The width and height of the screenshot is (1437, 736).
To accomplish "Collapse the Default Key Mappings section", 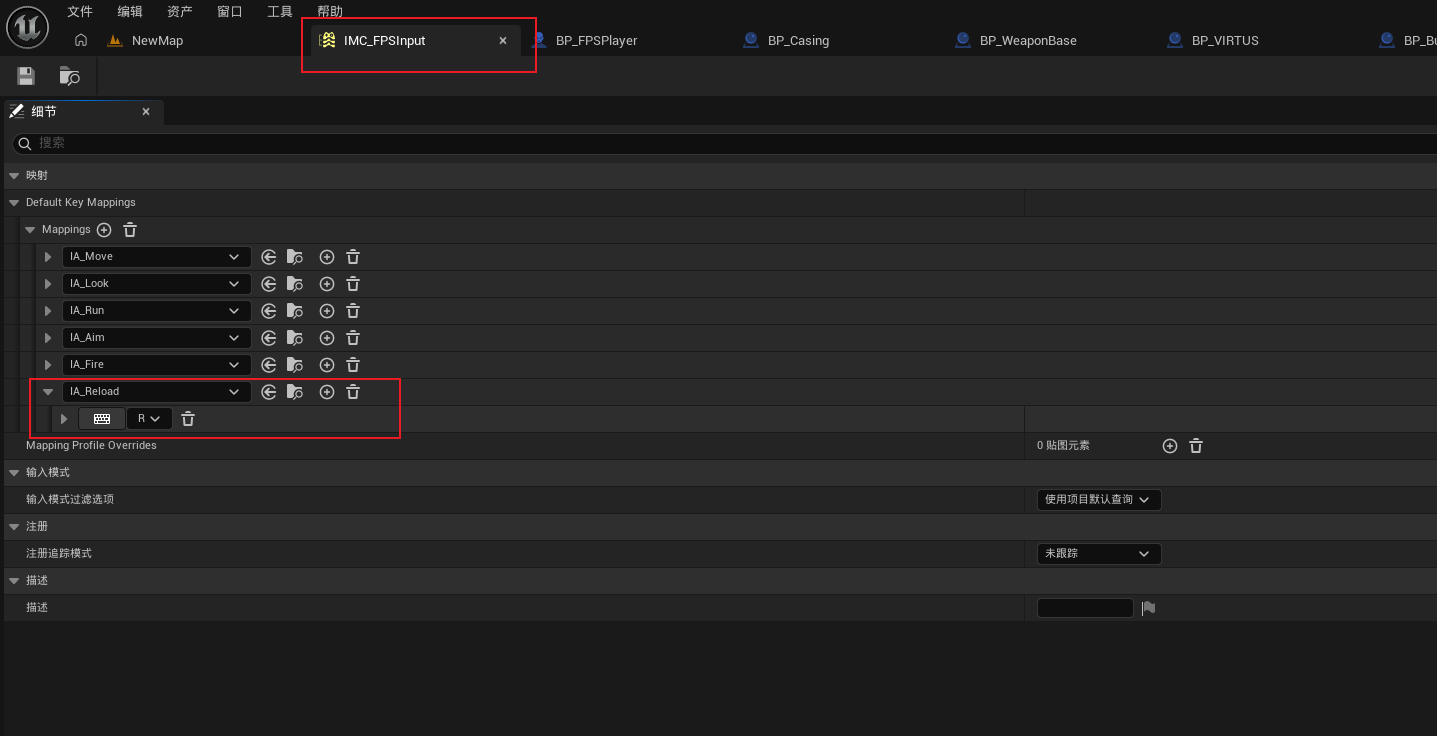I will point(14,203).
